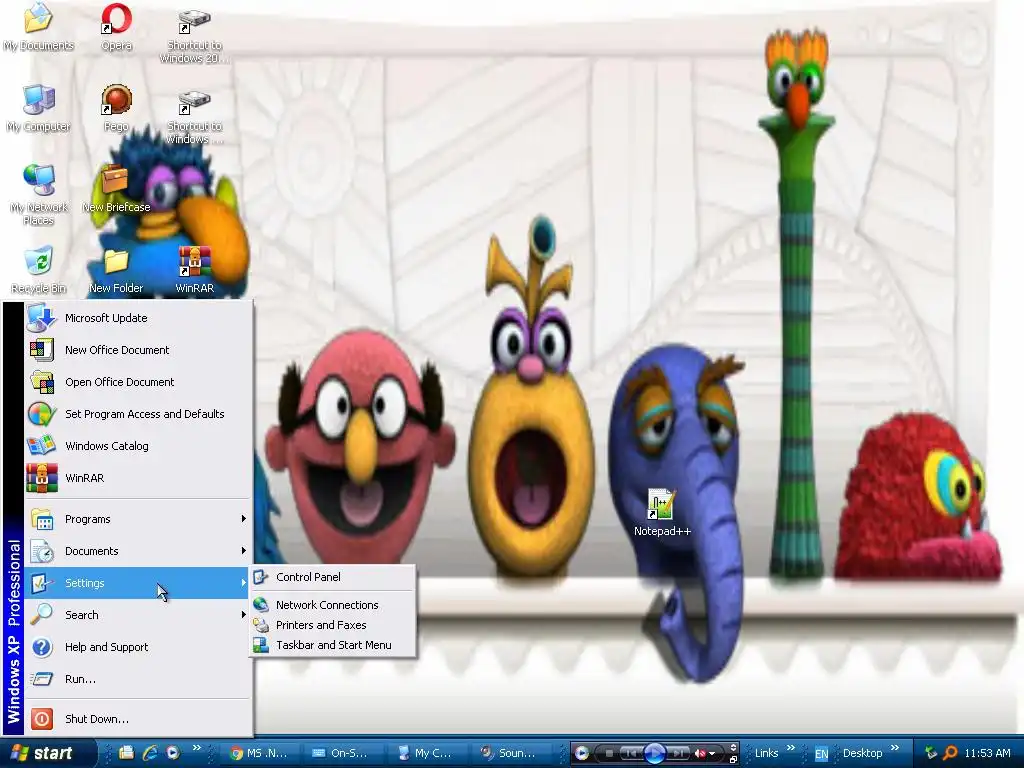Viewport: 1024px width, 768px height.
Task: Stop playback in the media player toolbar
Action: coord(609,753)
